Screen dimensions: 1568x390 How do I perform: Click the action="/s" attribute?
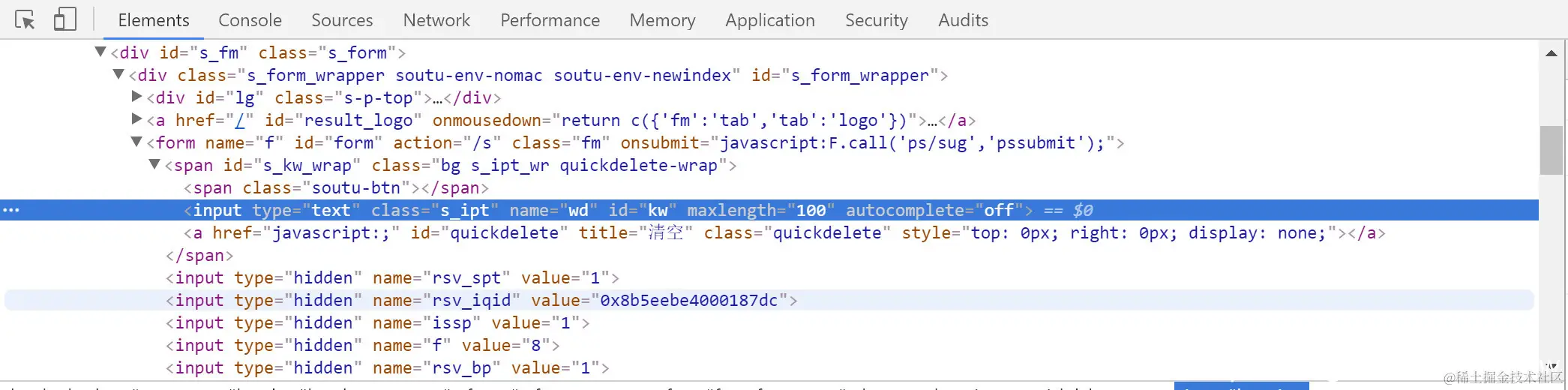click(x=447, y=143)
